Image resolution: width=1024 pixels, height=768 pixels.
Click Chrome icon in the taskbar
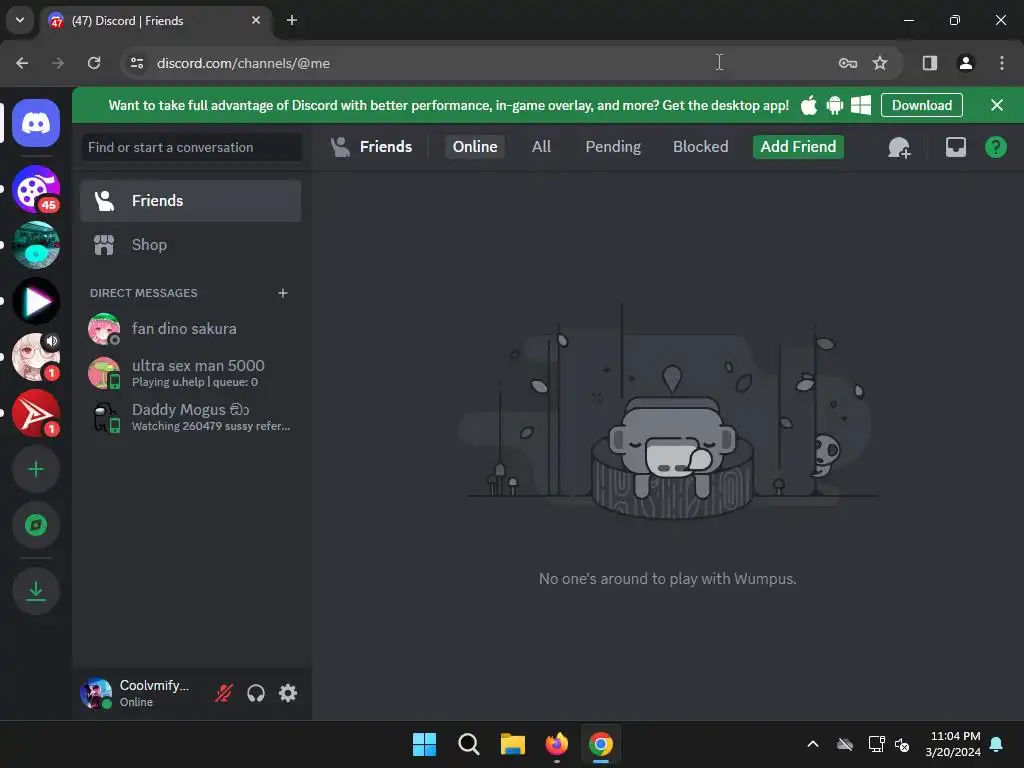tap(601, 744)
